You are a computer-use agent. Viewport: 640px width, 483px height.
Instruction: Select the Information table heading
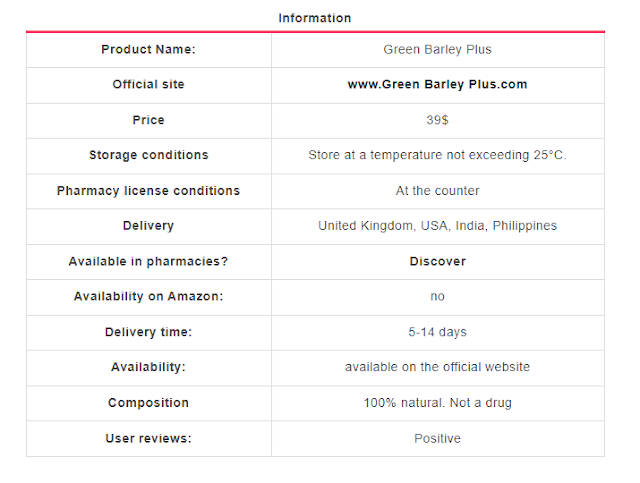pos(315,18)
